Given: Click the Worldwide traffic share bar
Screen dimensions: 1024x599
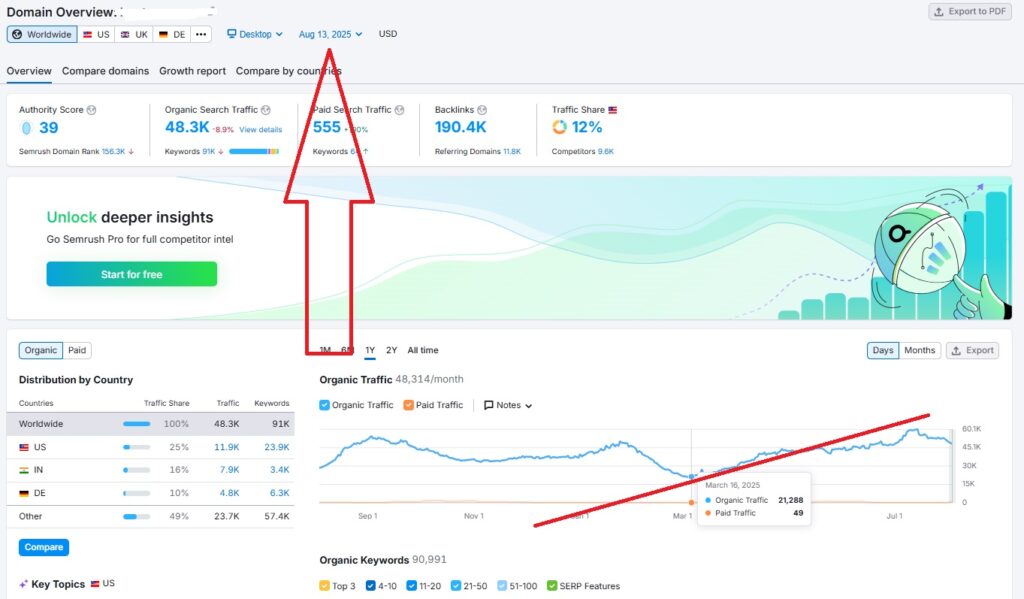Looking at the screenshot, I should point(136,424).
